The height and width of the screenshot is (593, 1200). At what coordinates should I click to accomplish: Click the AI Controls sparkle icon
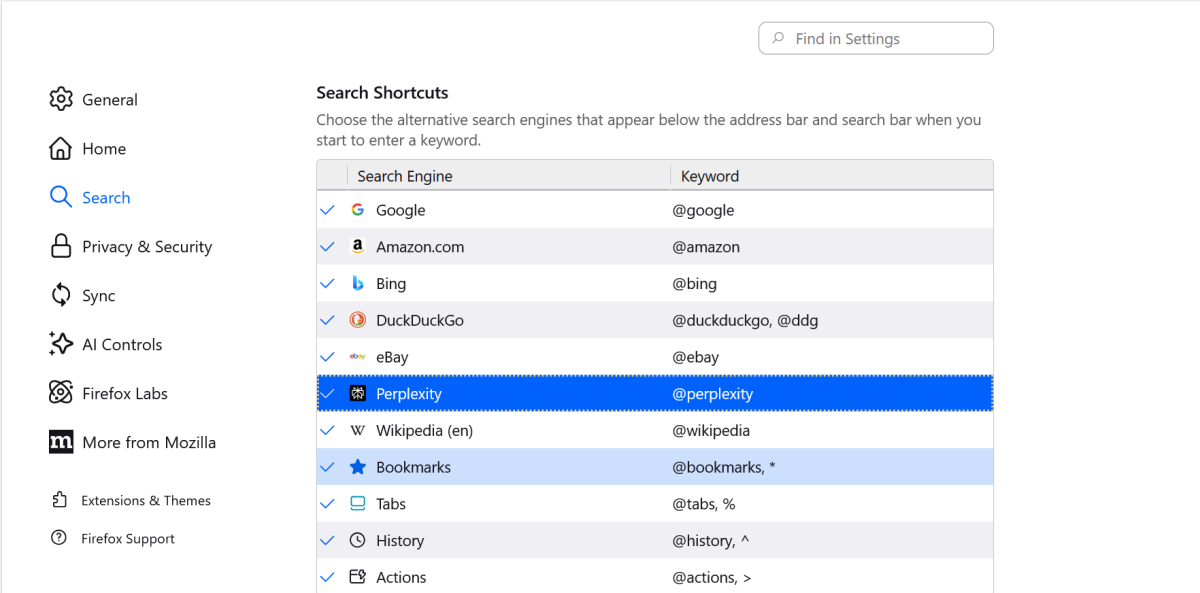click(x=61, y=344)
